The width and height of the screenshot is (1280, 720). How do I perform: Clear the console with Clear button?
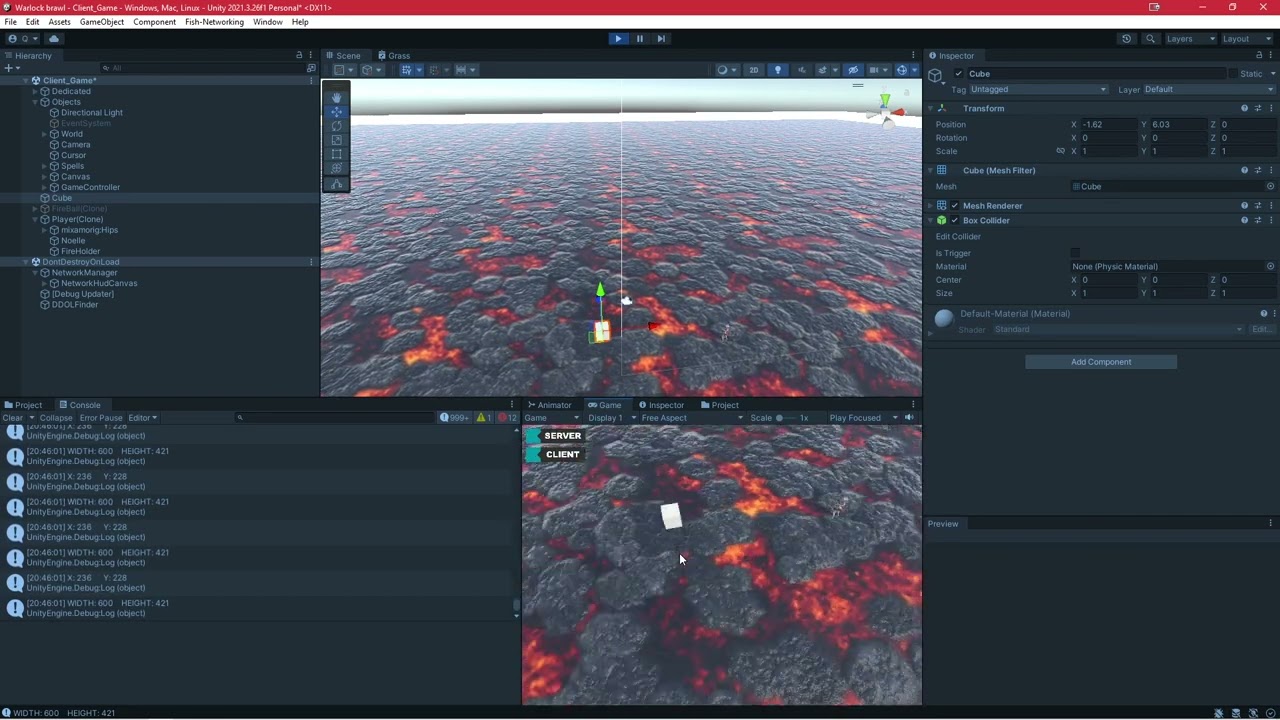(x=12, y=418)
